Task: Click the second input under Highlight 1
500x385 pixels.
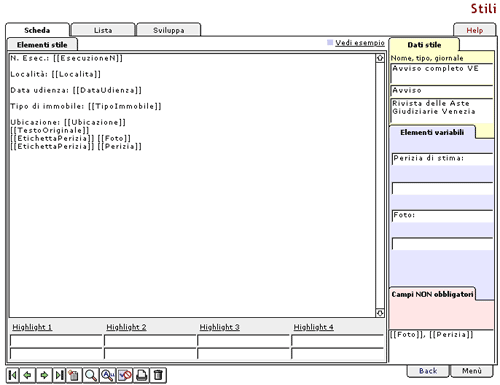Action: (x=56, y=353)
